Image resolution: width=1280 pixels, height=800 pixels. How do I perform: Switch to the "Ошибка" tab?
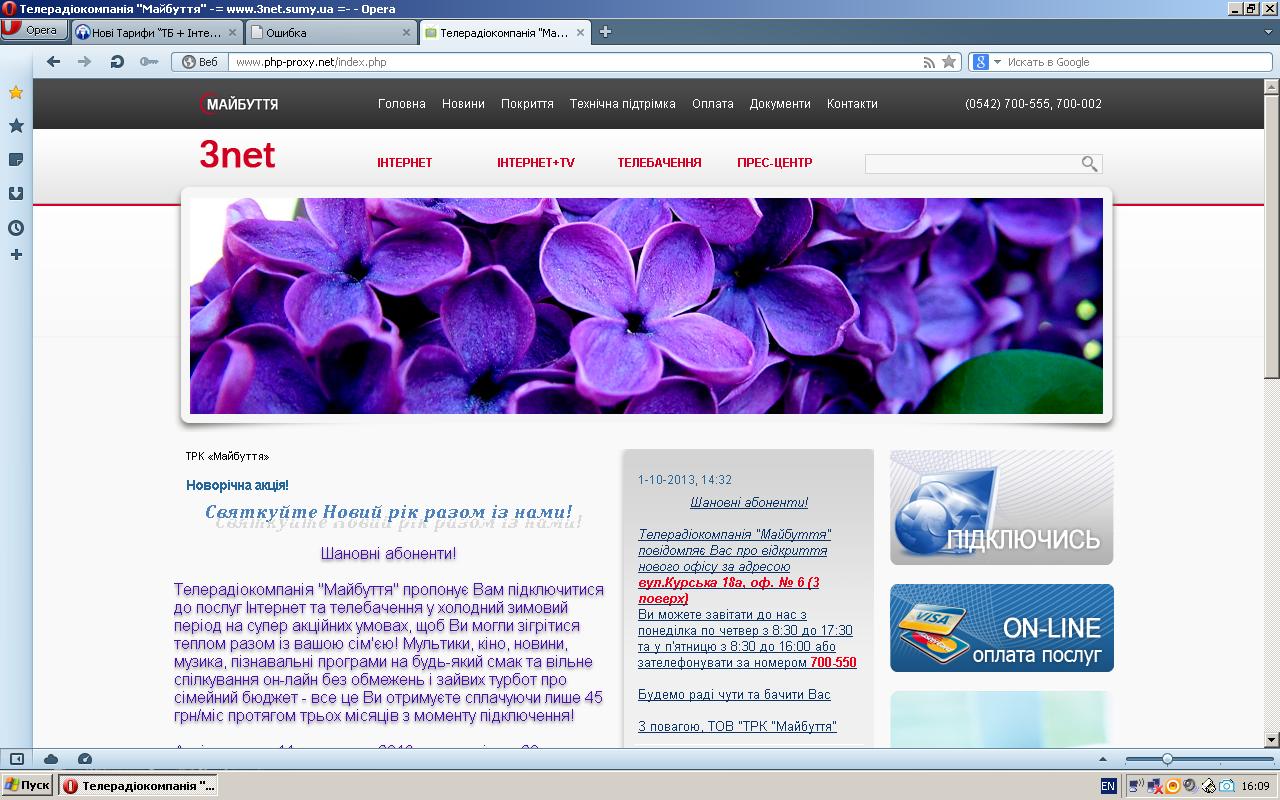330,32
